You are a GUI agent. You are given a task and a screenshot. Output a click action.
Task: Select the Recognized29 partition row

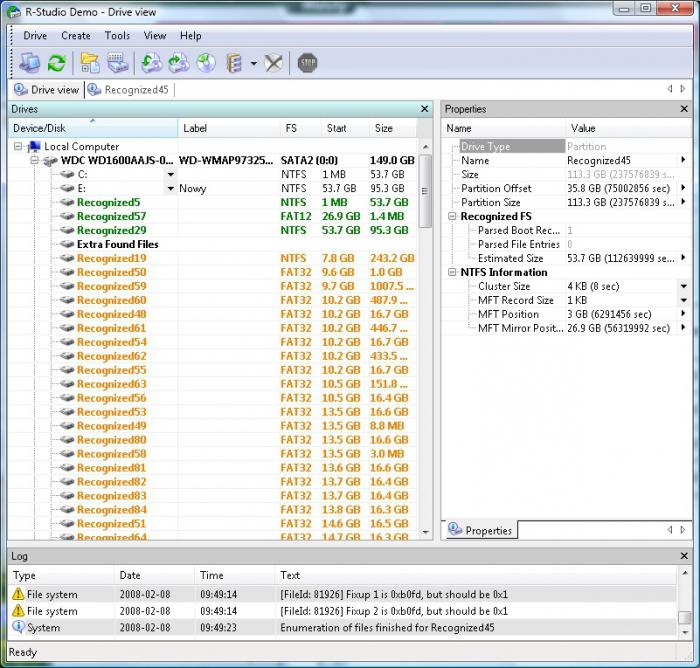(212, 230)
